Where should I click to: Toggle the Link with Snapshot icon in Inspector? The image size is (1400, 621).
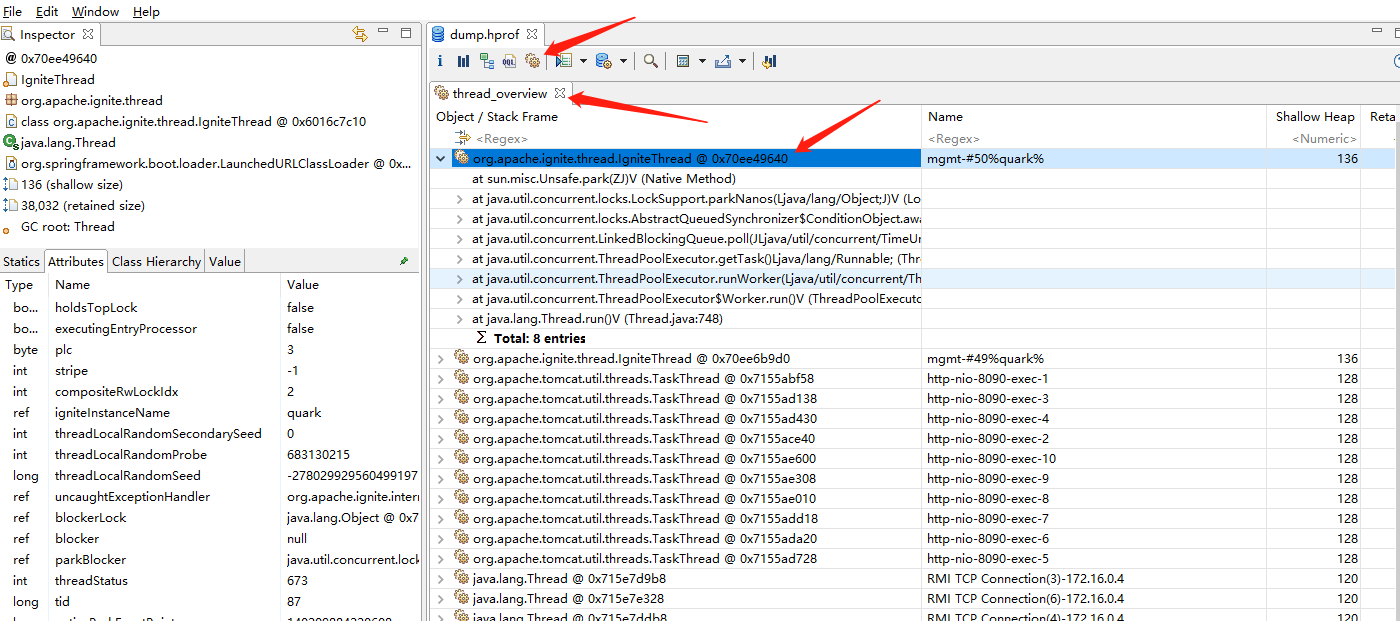360,34
